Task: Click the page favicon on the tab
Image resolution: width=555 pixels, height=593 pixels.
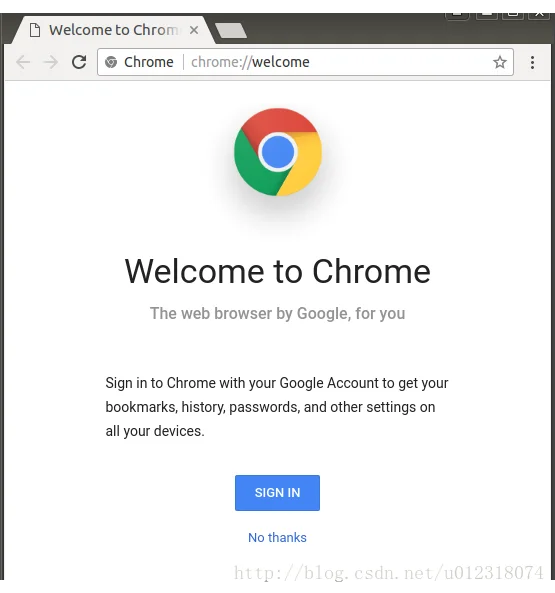Action: coord(35,30)
